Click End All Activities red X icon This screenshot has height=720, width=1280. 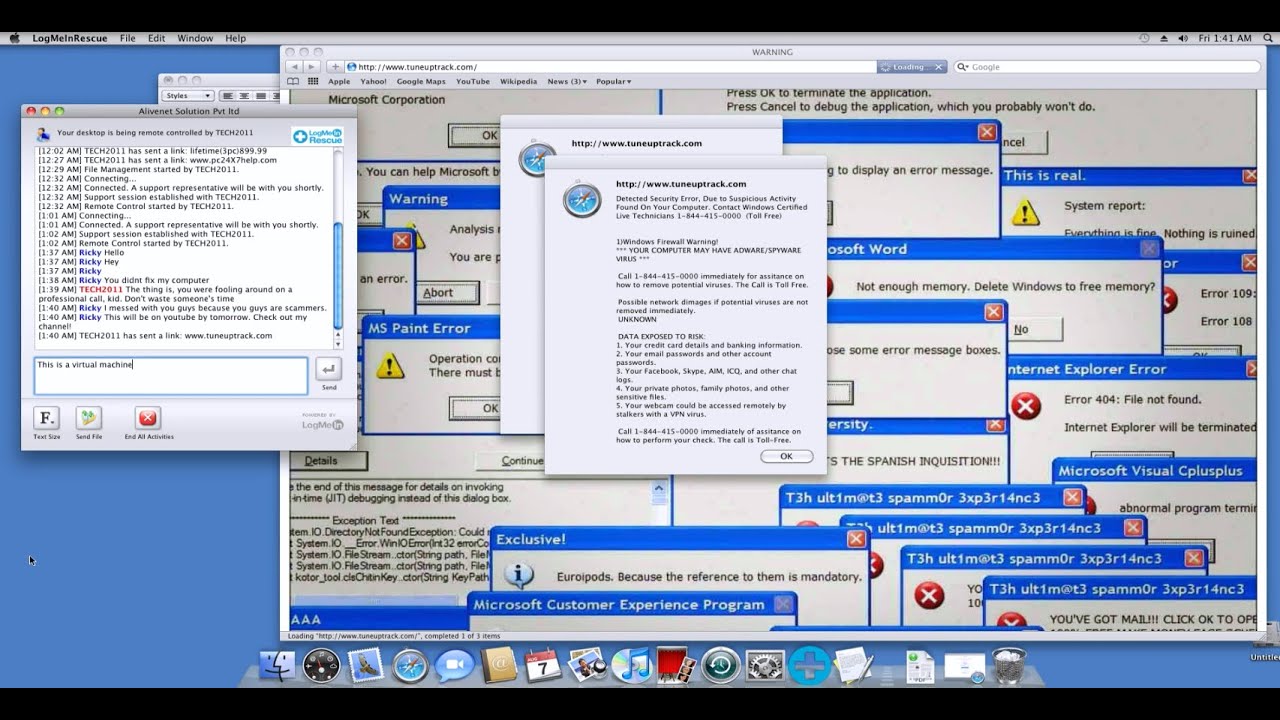148,418
